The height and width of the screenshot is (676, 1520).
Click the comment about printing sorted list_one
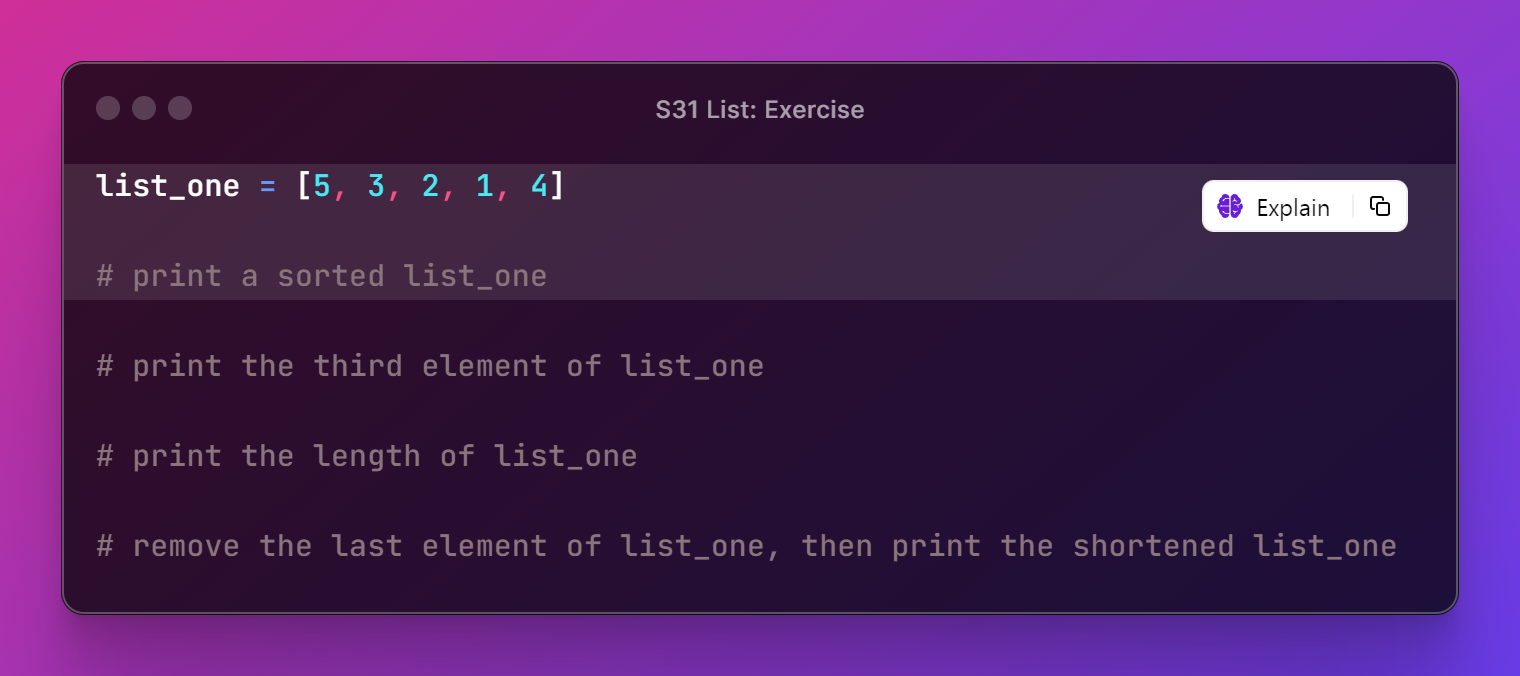coord(321,276)
